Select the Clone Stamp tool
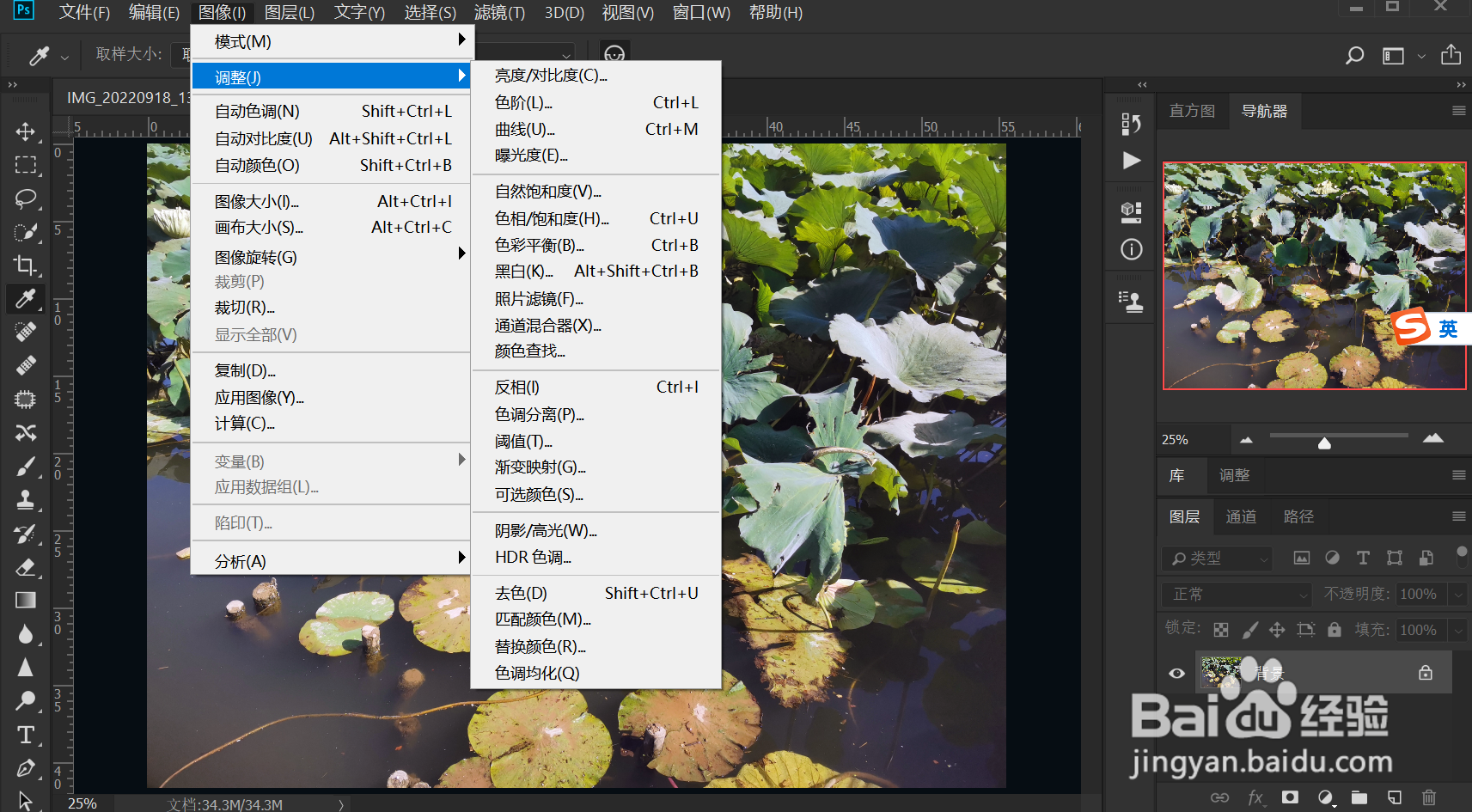 [25, 500]
